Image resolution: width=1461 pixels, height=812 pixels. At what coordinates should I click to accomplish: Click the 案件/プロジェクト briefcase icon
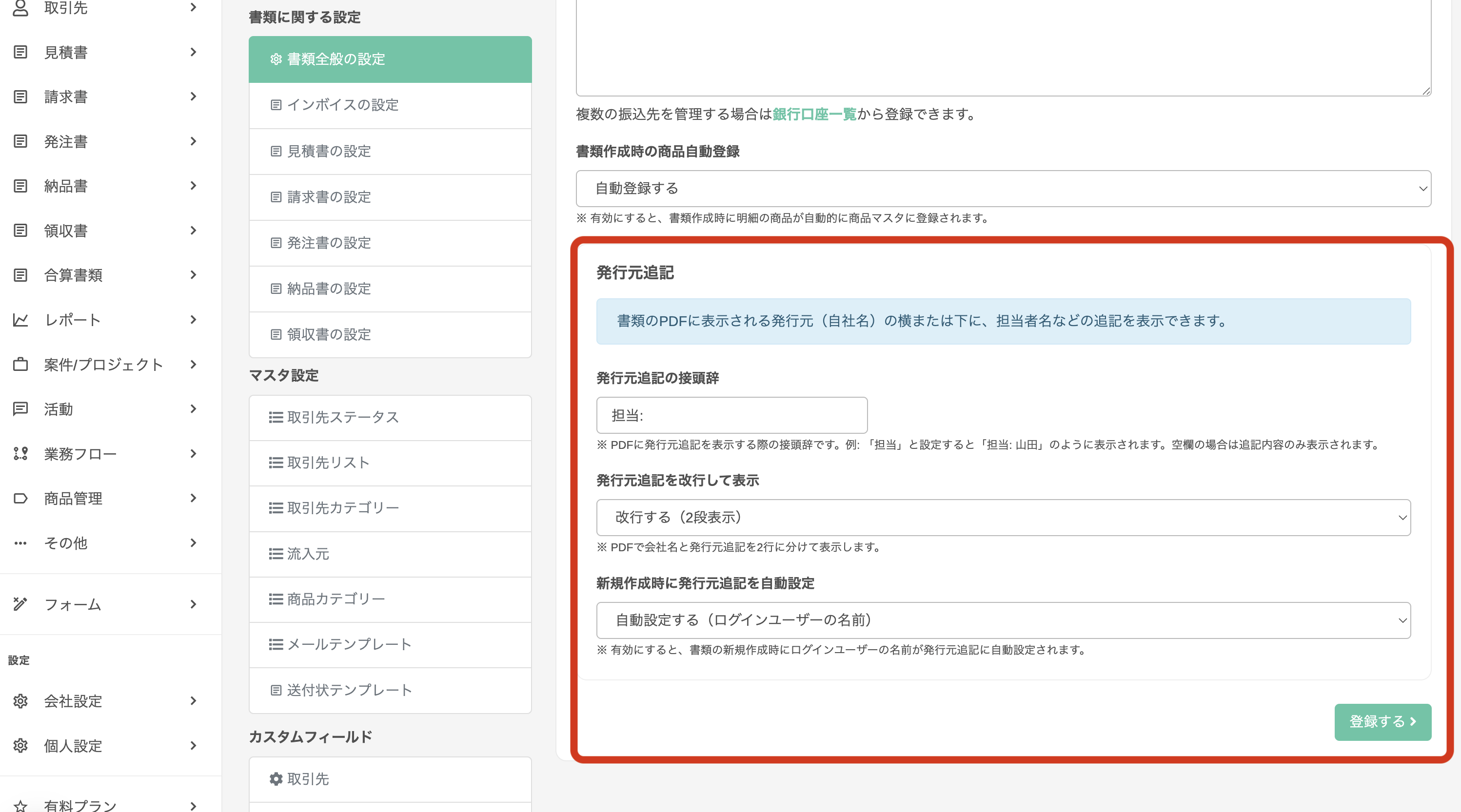20,364
